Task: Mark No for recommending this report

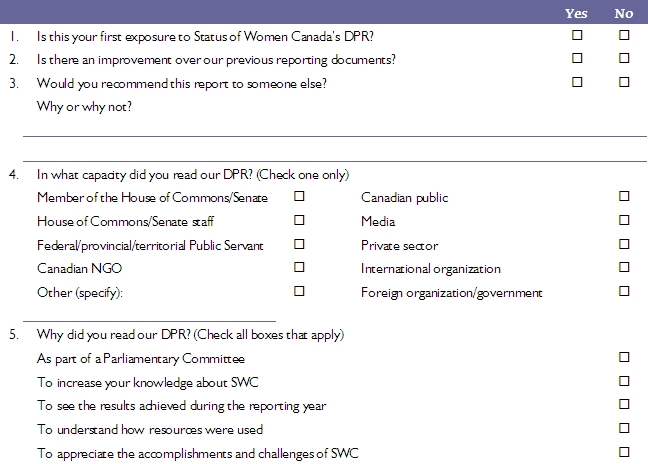Action: click(x=624, y=82)
